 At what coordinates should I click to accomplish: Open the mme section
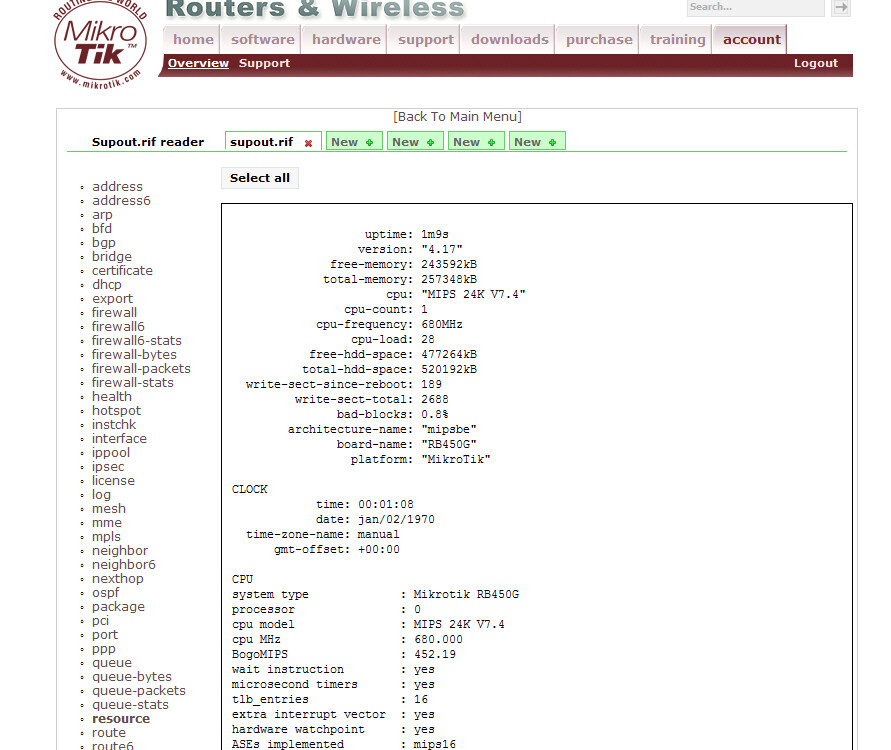point(107,523)
